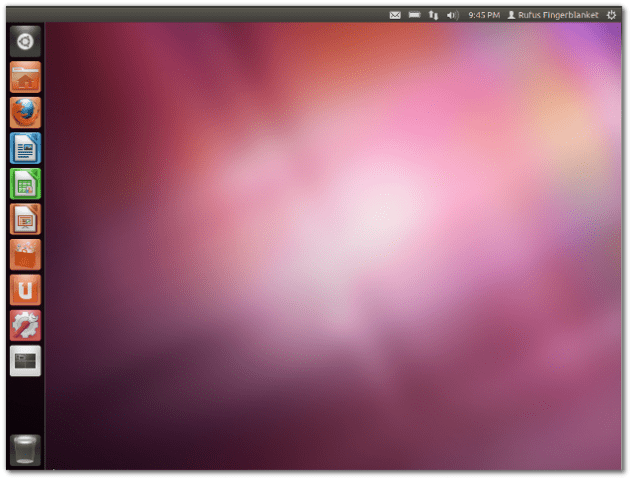Open Ubuntu One app
The image size is (632, 480).
(25, 290)
